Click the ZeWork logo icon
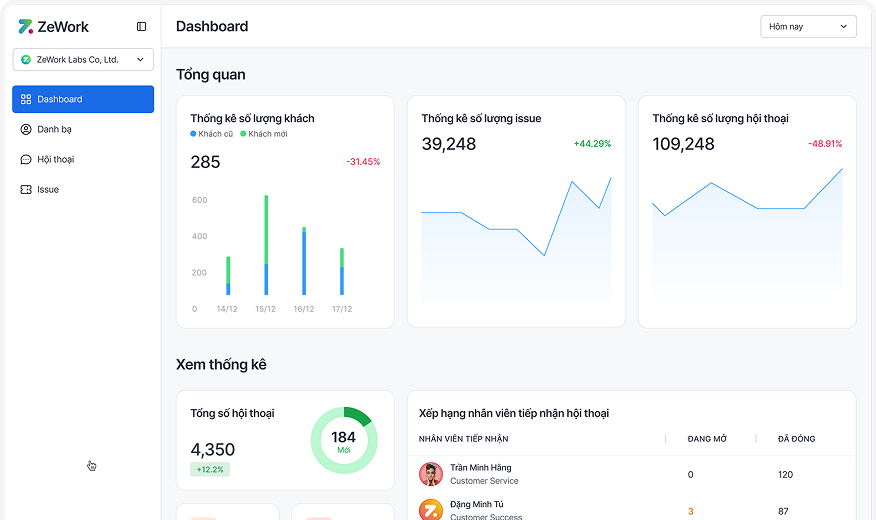 point(25,26)
